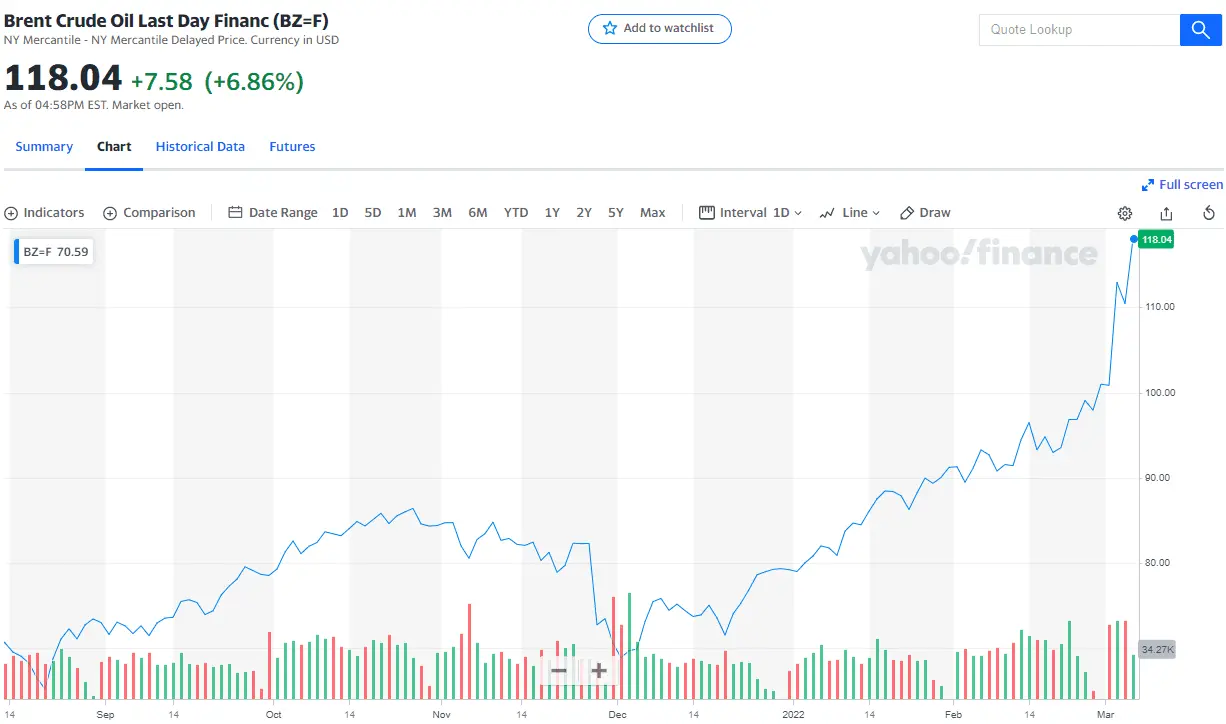Focus the Quote Lookup search field
Viewport: 1226px width, 724px height.
[x=1079, y=30]
